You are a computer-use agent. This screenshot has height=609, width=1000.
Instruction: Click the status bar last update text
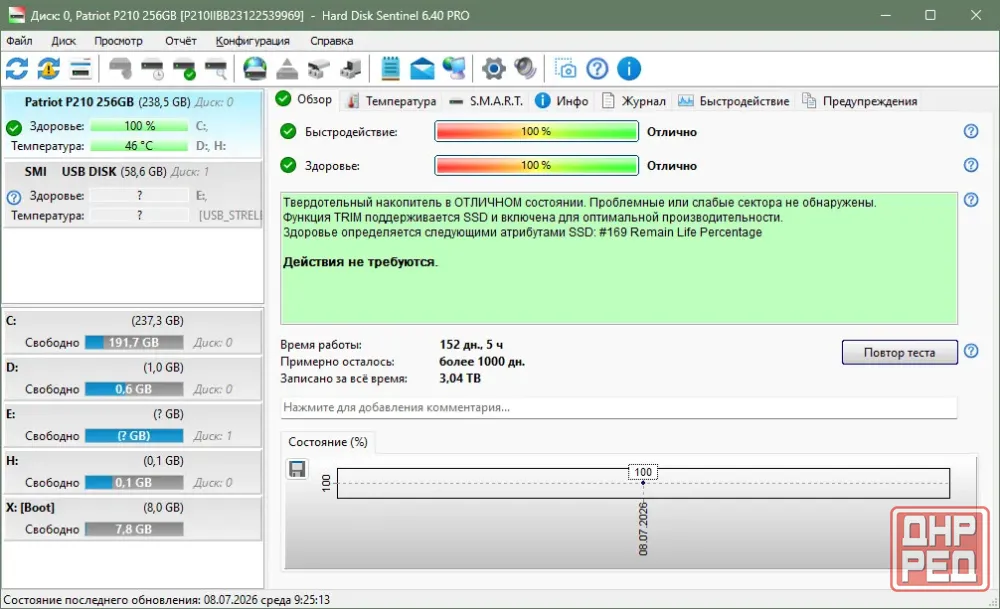(166, 600)
